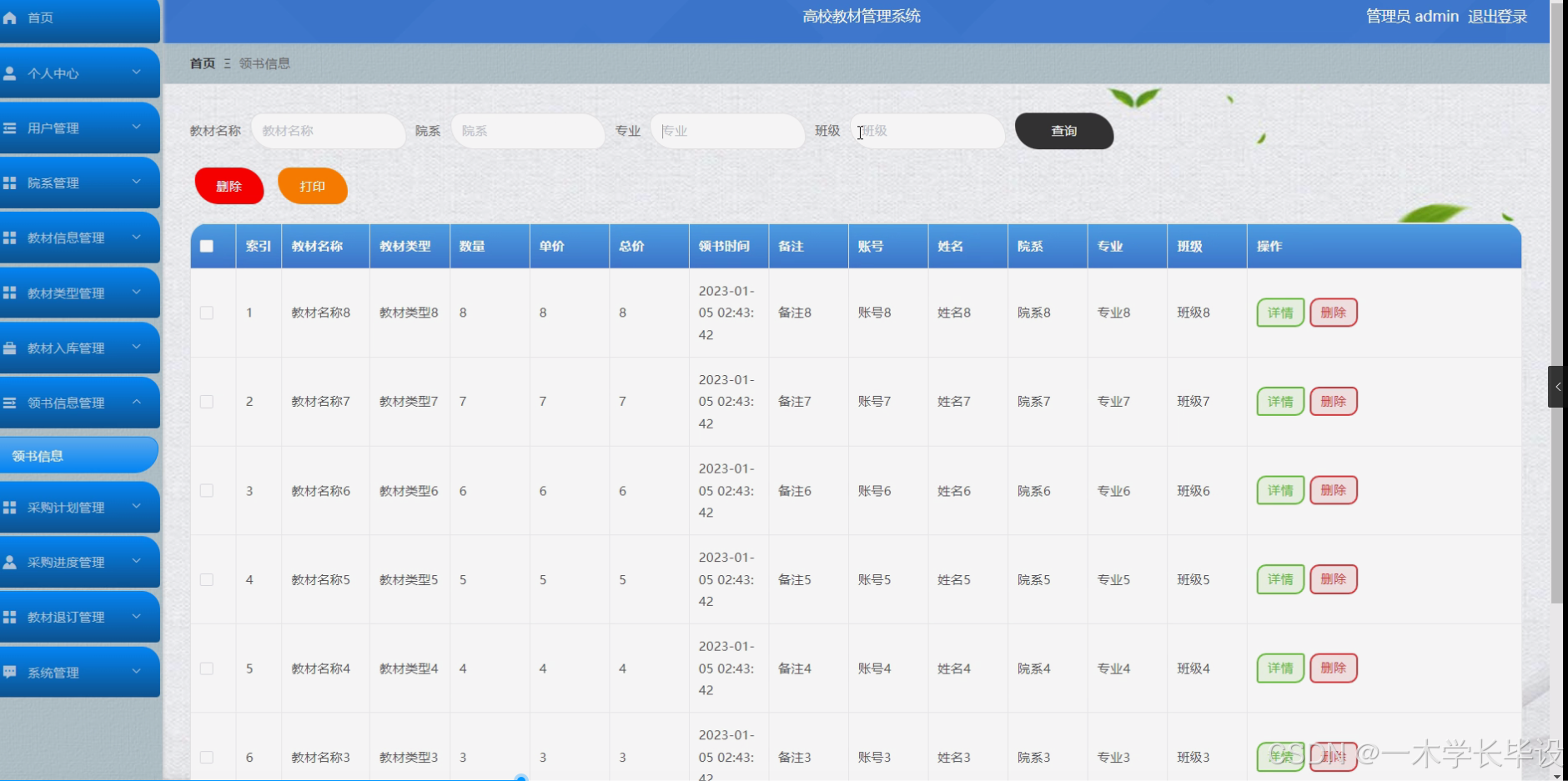Click the grid icon for 教材信息管理
The image size is (1568, 781).
pyautogui.click(x=10, y=238)
